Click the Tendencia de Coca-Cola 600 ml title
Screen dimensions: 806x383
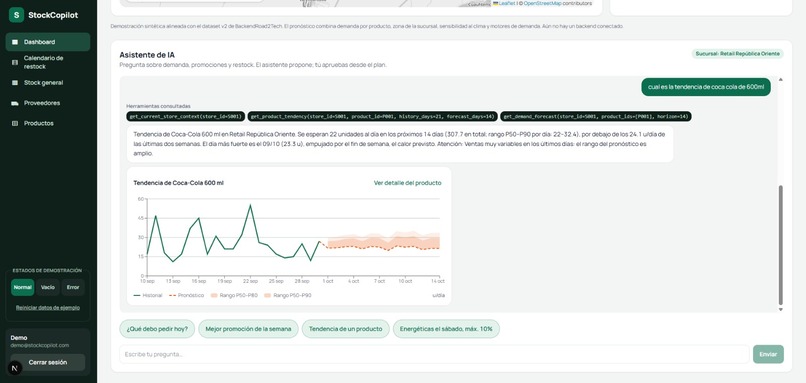(178, 183)
